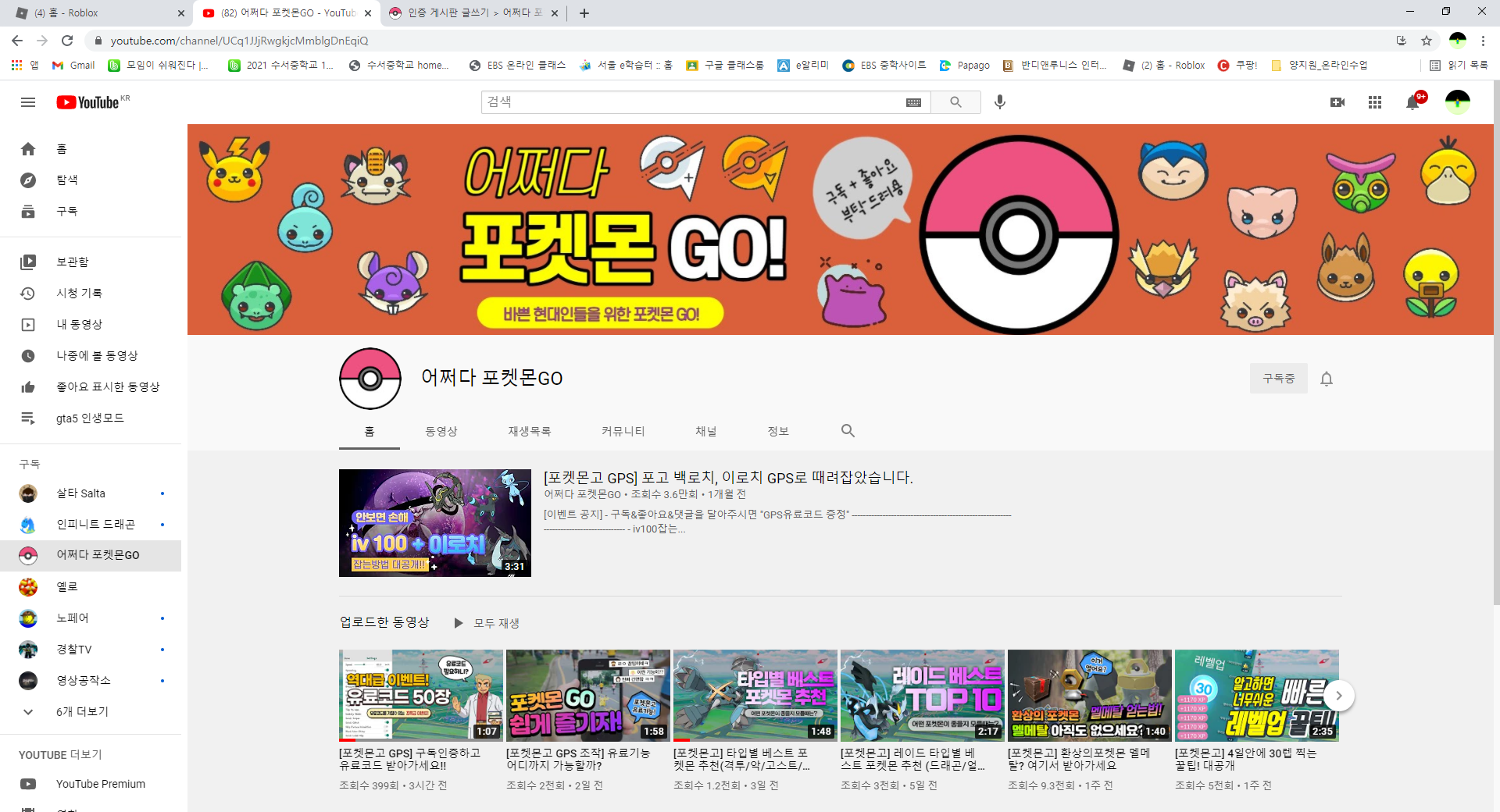Click the voice search microphone icon
1500x812 pixels.
coord(999,102)
